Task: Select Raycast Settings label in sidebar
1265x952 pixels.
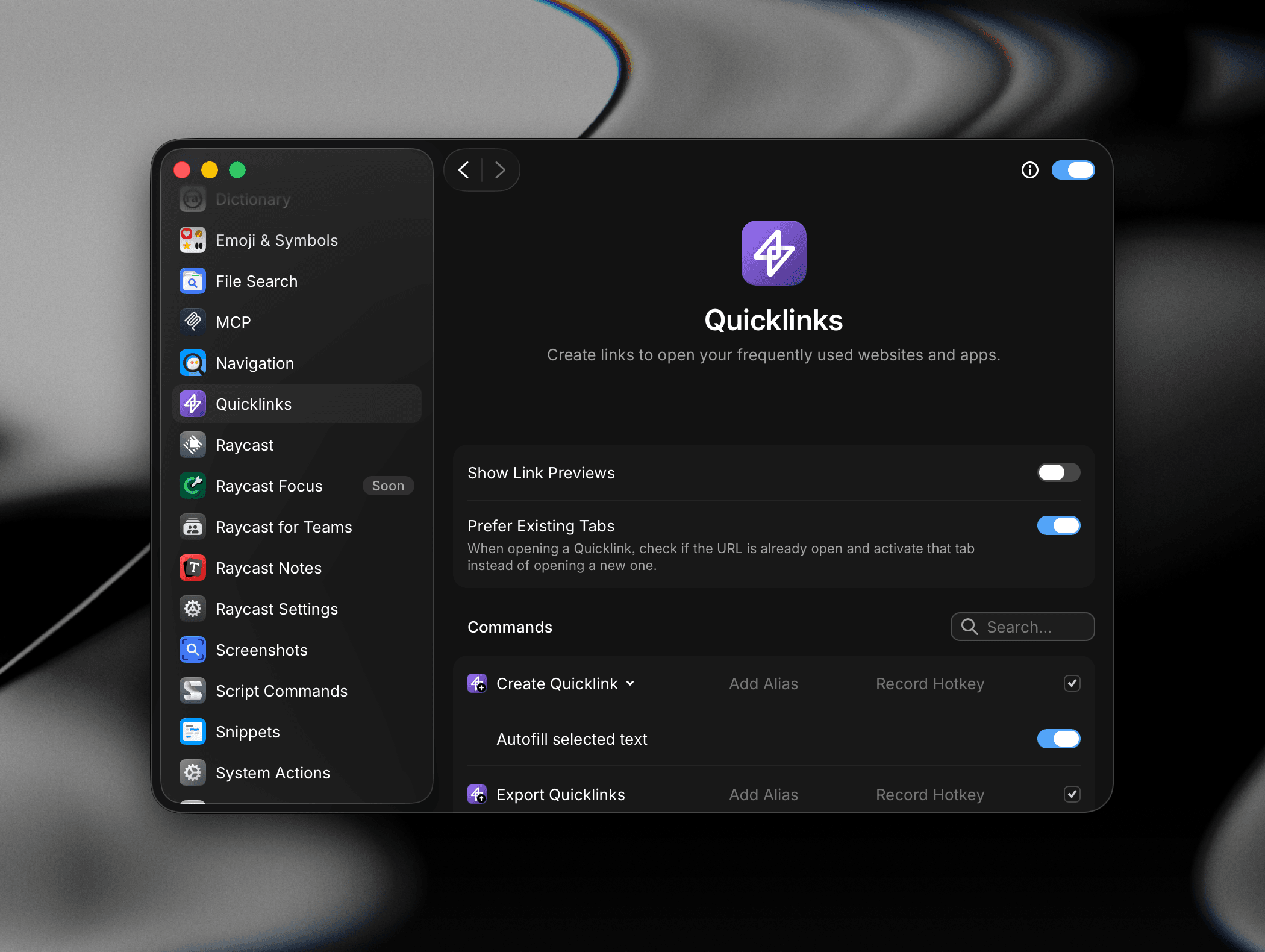Action: click(276, 609)
